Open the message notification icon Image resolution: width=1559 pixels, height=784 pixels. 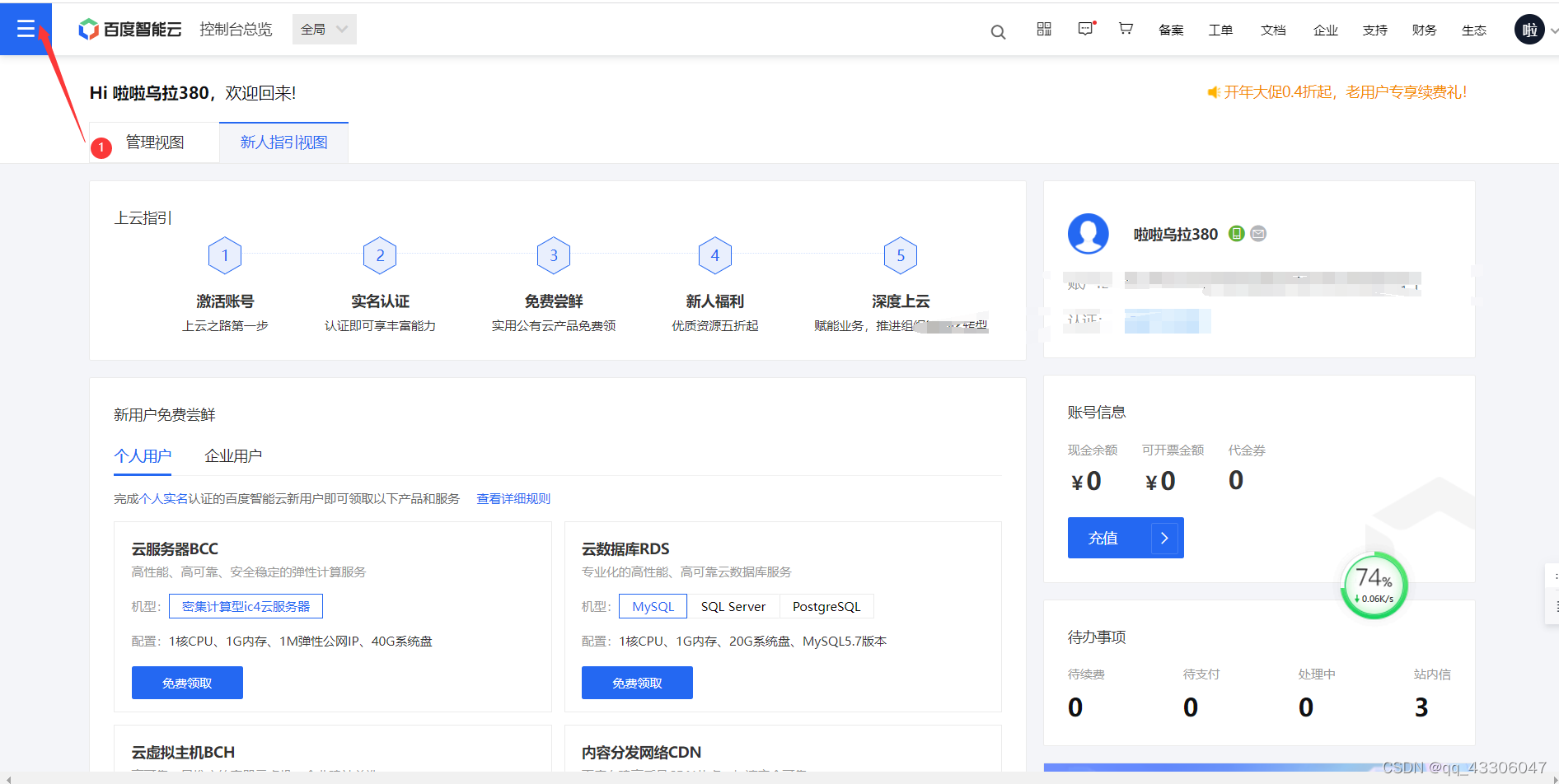1087,29
